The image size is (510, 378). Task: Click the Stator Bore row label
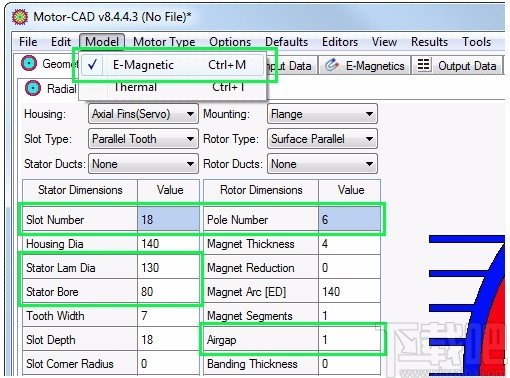click(x=80, y=291)
